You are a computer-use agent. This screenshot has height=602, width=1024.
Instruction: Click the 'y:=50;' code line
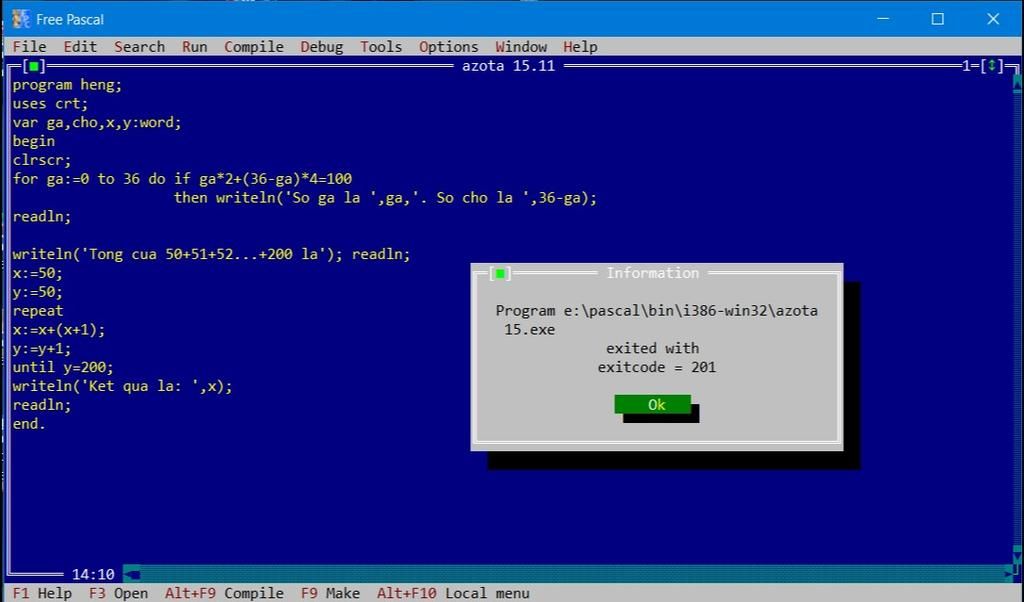pyautogui.click(x=37, y=292)
